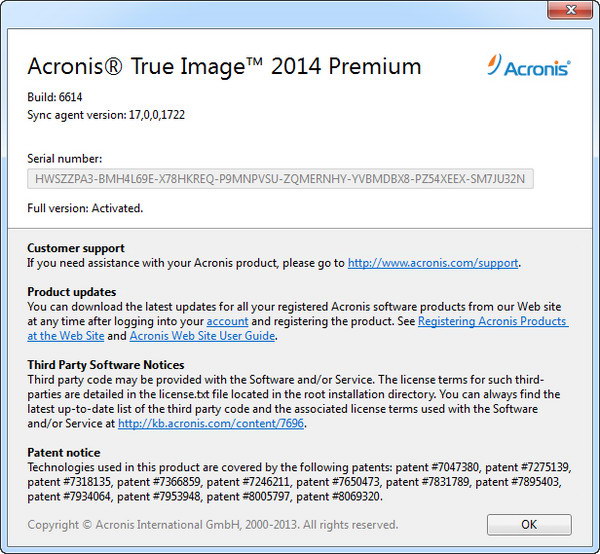600x554 pixels.
Task: Click the Sync agent version text
Action: tap(106, 115)
